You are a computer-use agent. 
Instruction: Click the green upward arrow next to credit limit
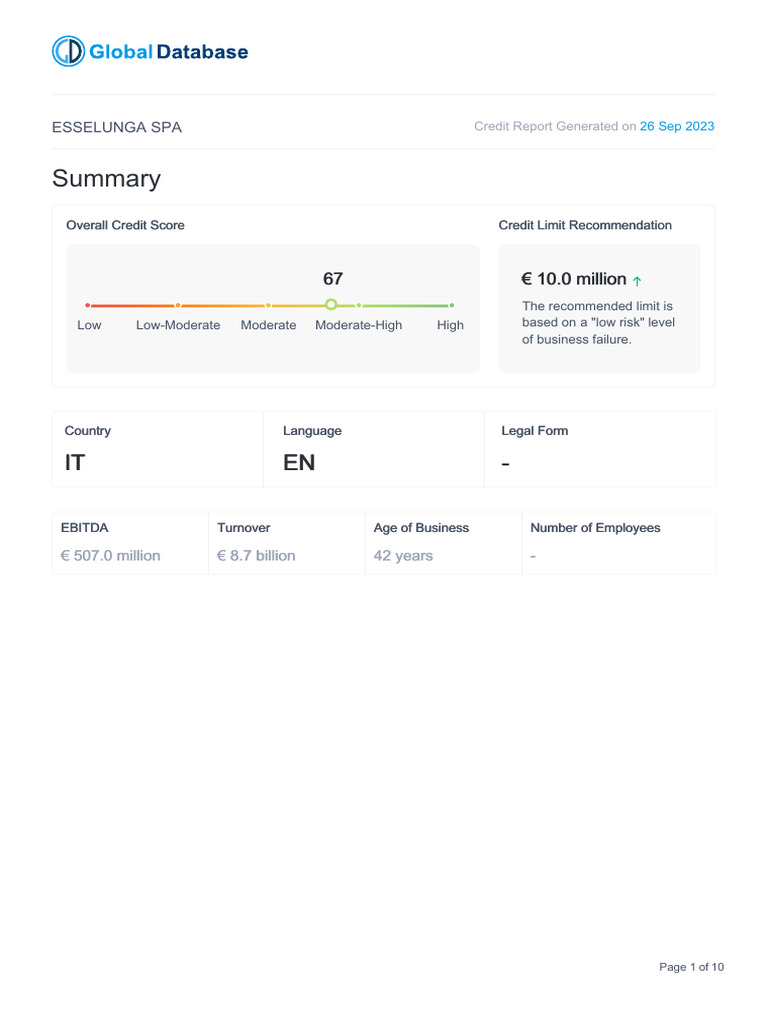point(638,281)
